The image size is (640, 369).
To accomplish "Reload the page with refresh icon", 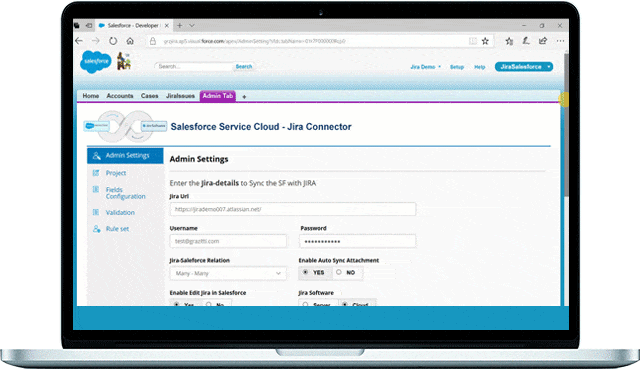I will tap(113, 41).
